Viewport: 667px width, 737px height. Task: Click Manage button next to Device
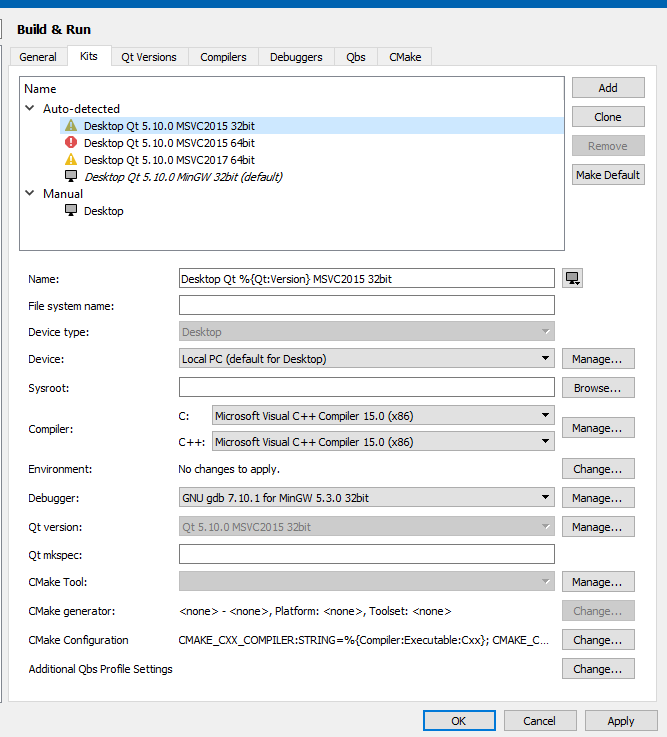598,359
